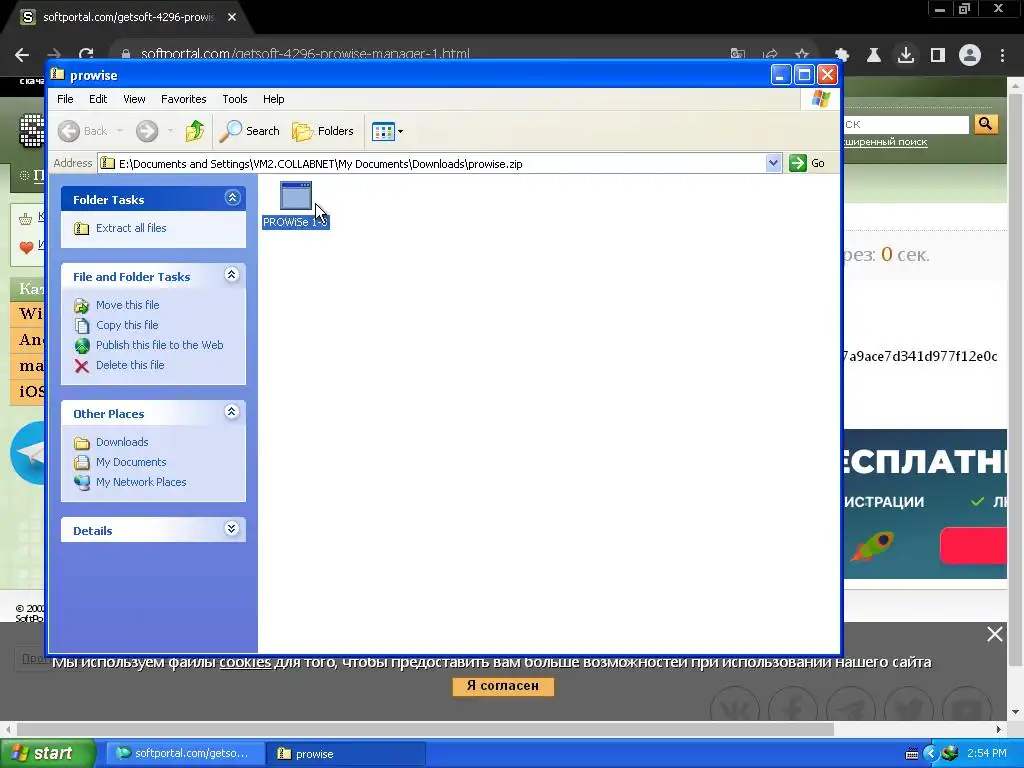Image resolution: width=1024 pixels, height=768 pixels.
Task: Open the Back history dropdown arrow
Action: click(120, 131)
